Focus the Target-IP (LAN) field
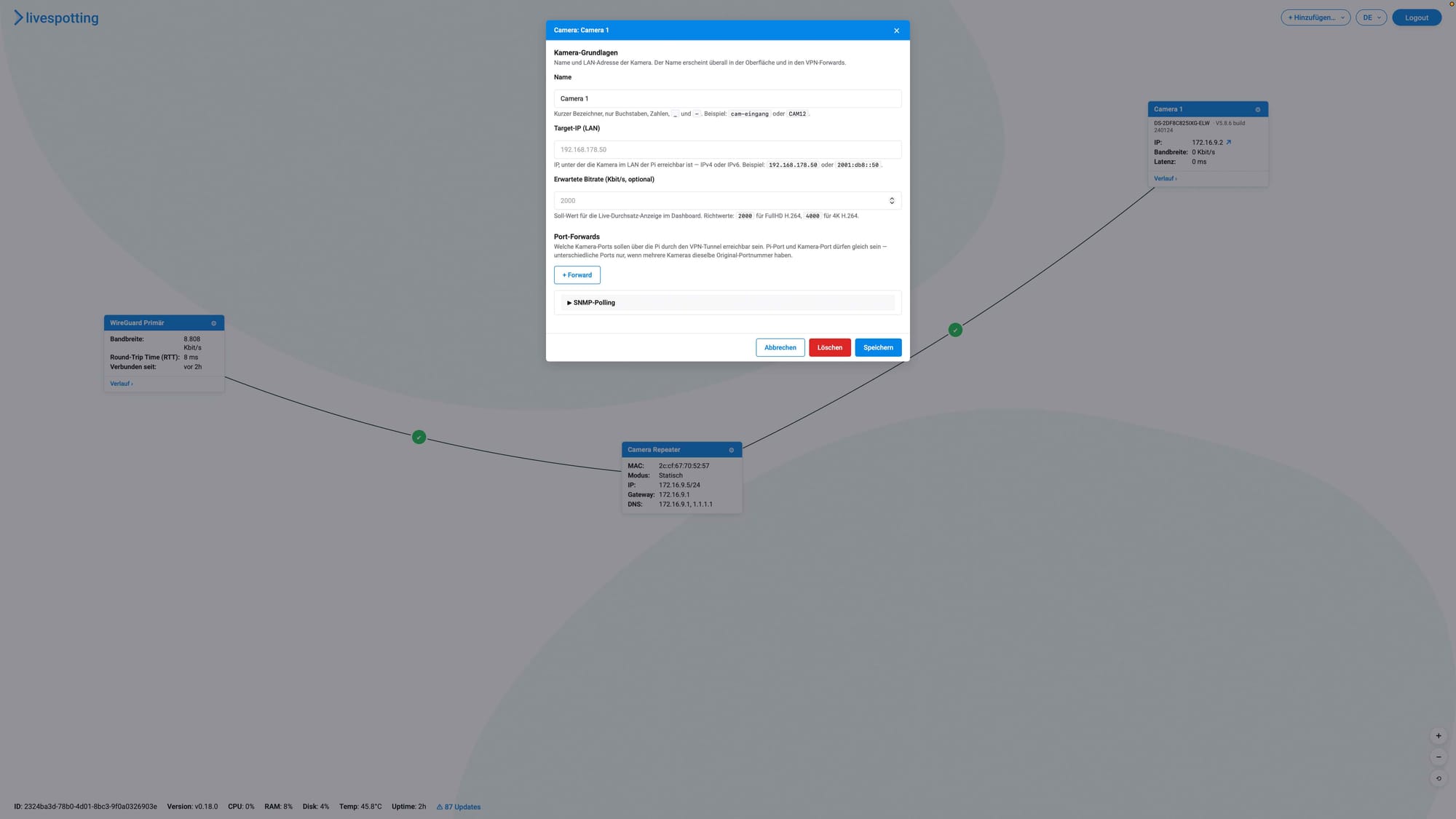The width and height of the screenshot is (1456, 819). point(727,150)
